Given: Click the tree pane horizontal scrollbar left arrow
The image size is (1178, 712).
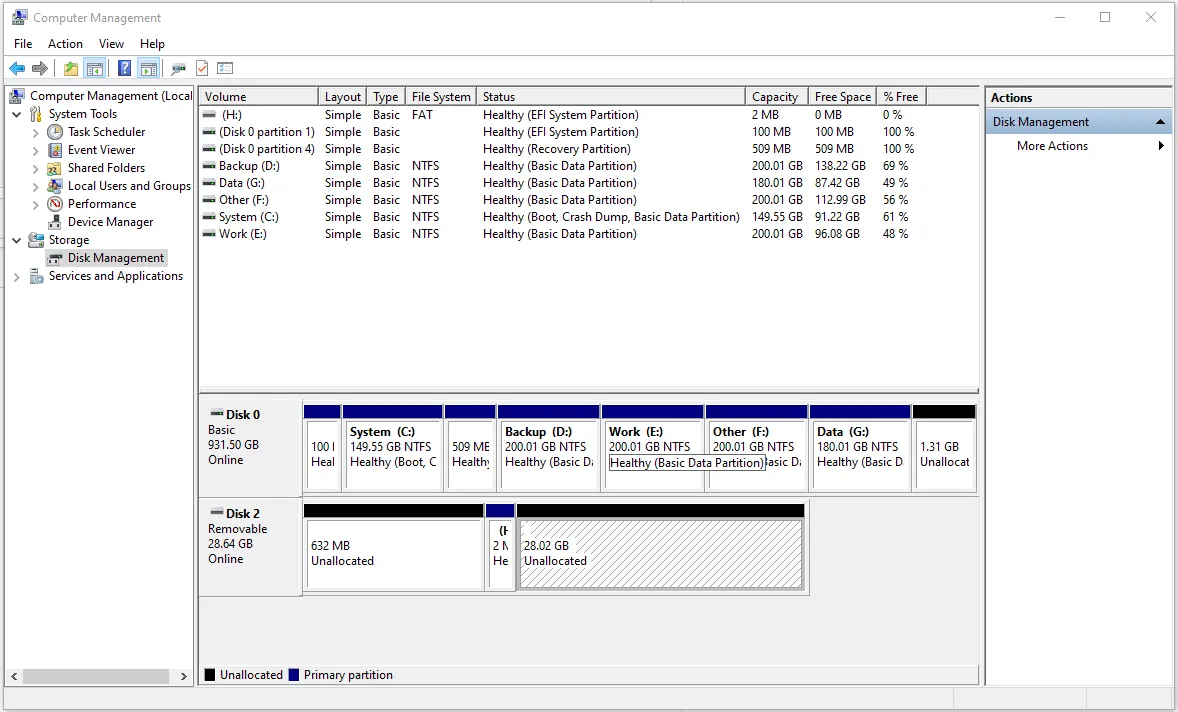Looking at the screenshot, I should (x=14, y=677).
